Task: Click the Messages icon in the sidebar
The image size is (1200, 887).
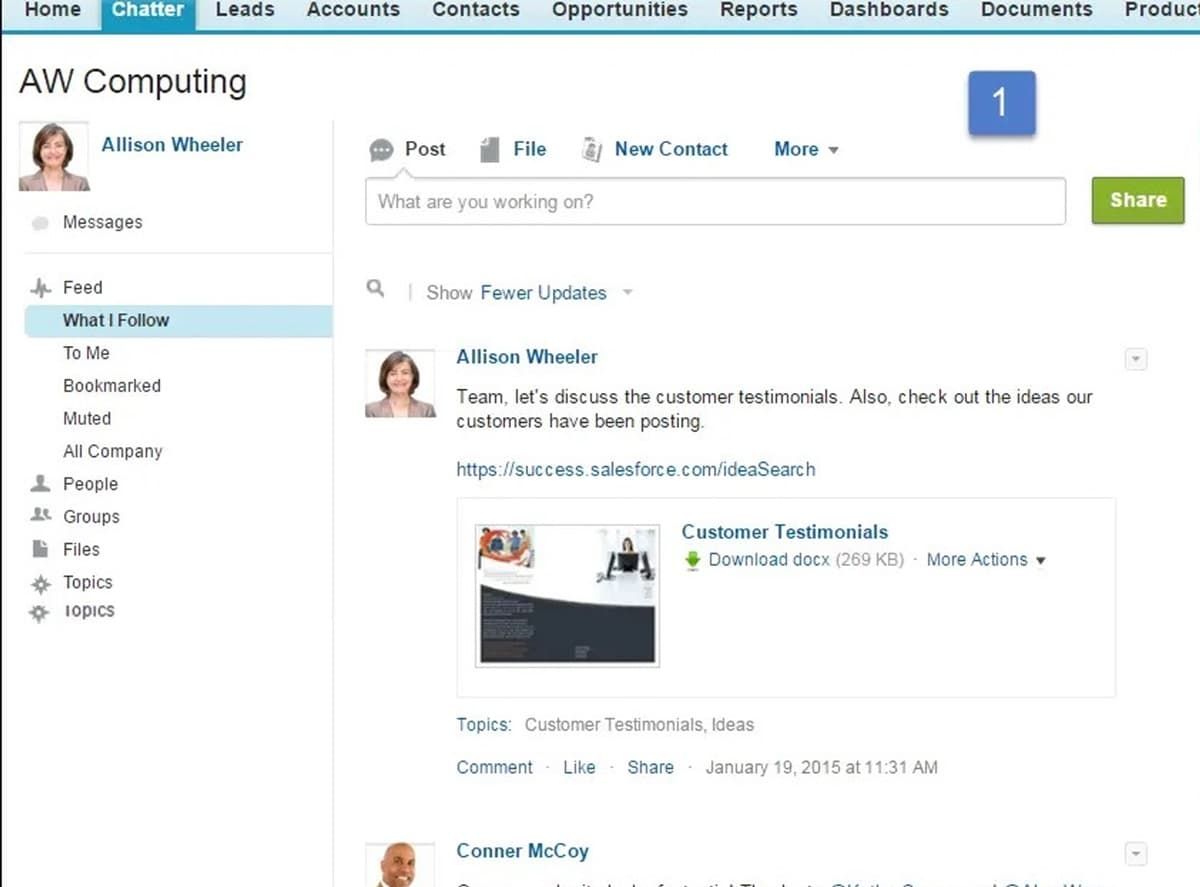Action: coord(41,222)
